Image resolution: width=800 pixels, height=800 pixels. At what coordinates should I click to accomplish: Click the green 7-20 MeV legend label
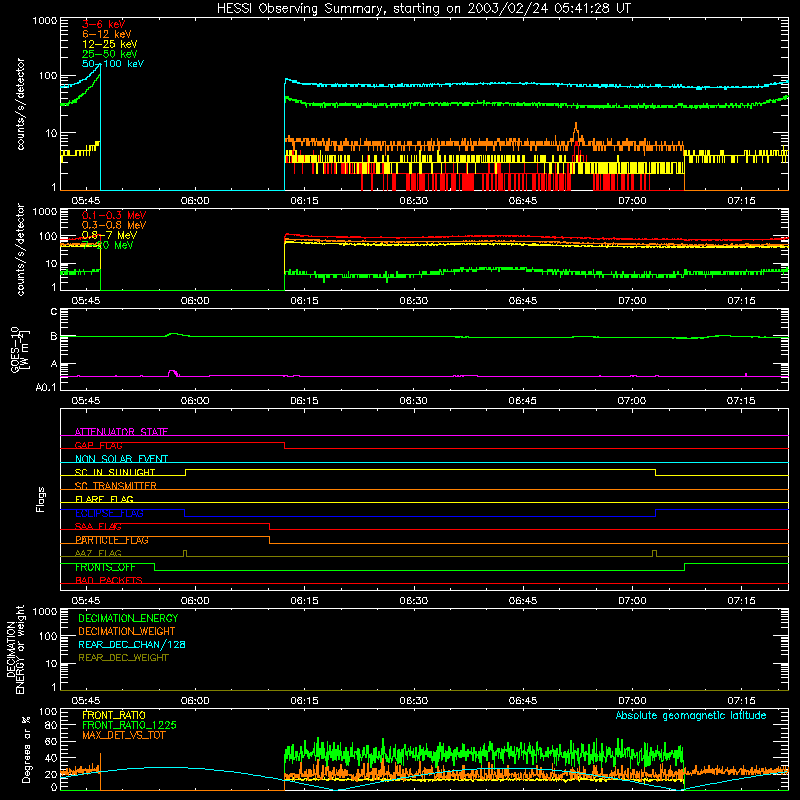click(107, 245)
